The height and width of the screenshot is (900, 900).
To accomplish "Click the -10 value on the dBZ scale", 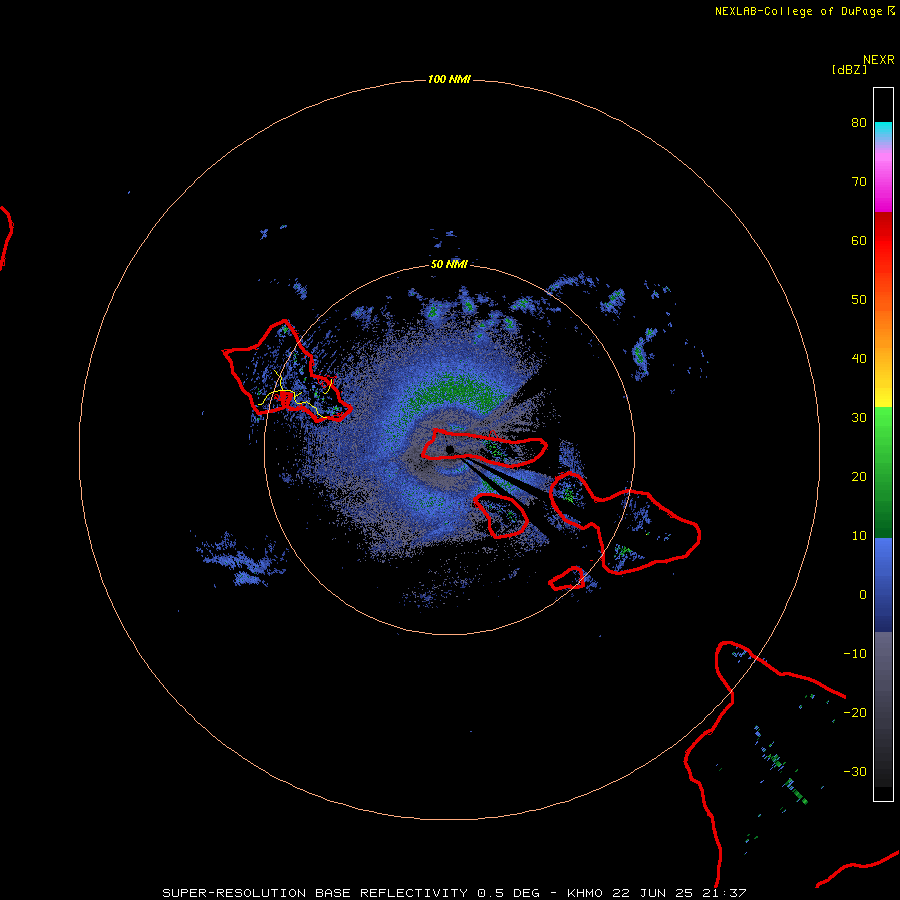I will click(855, 653).
